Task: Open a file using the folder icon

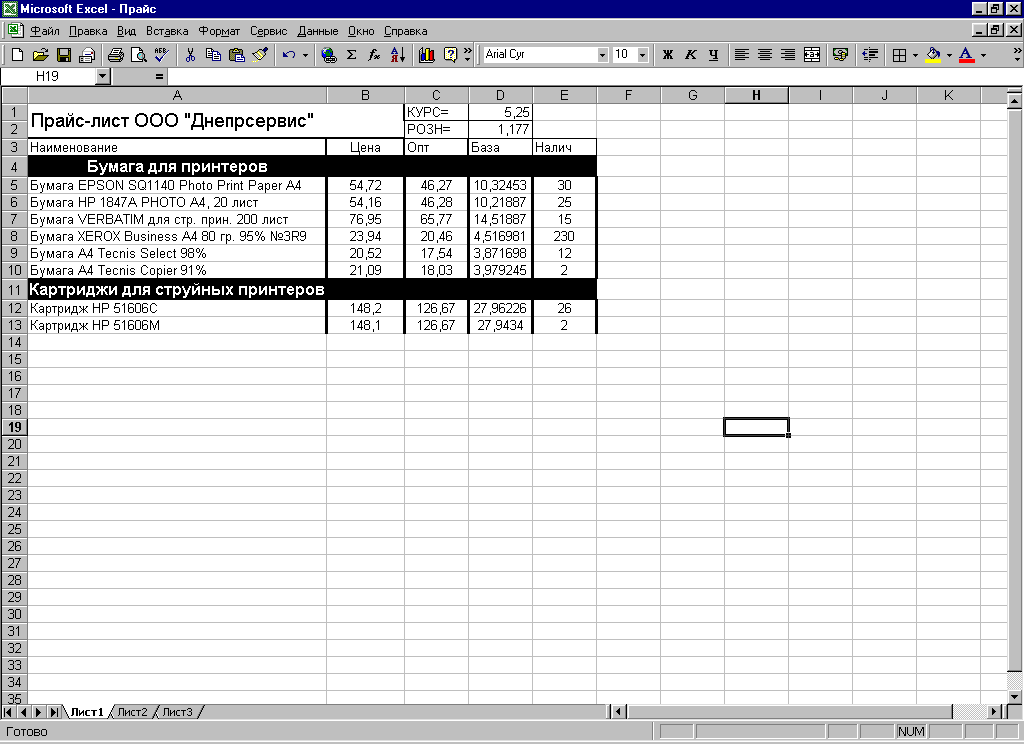Action: tap(40, 55)
